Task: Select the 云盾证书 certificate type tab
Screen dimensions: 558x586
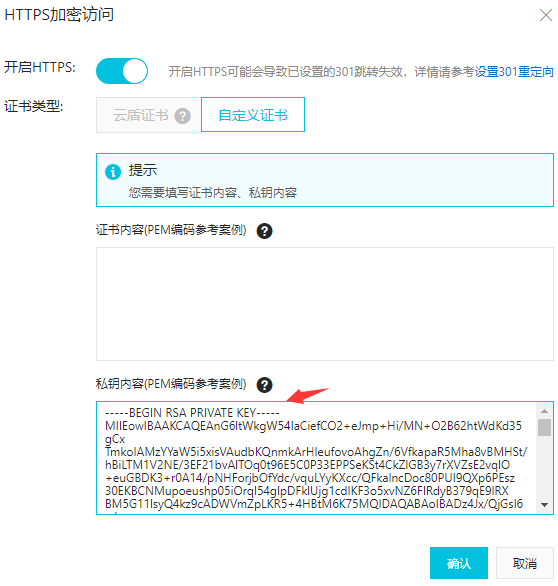Action: click(x=148, y=115)
